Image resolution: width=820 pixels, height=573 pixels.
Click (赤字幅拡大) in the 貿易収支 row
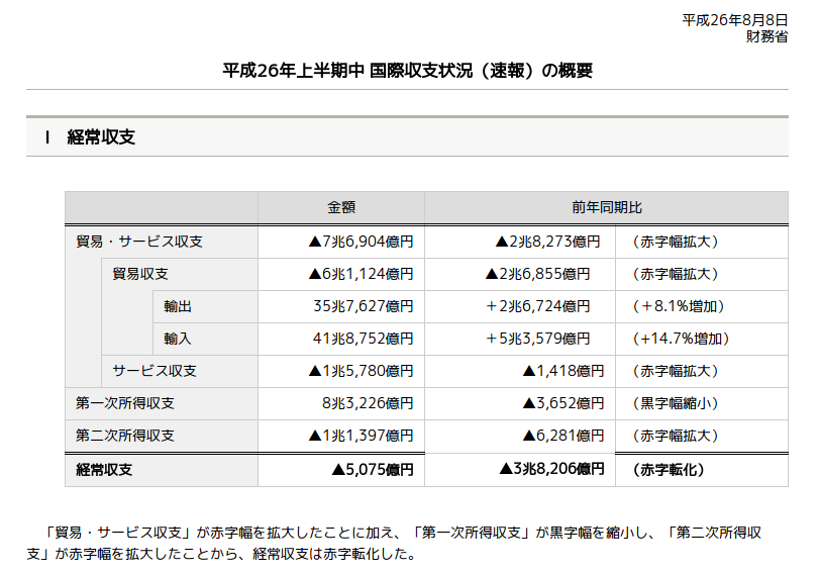click(675, 274)
